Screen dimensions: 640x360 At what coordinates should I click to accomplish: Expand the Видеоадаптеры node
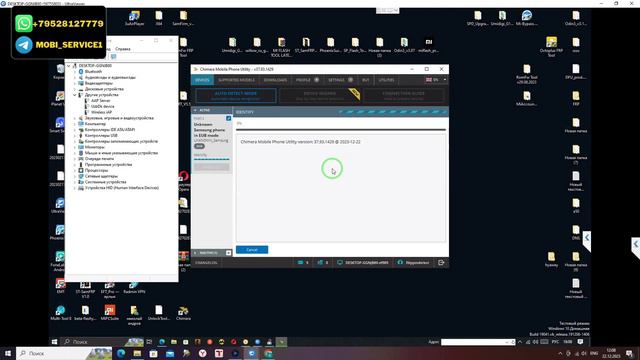click(75, 83)
